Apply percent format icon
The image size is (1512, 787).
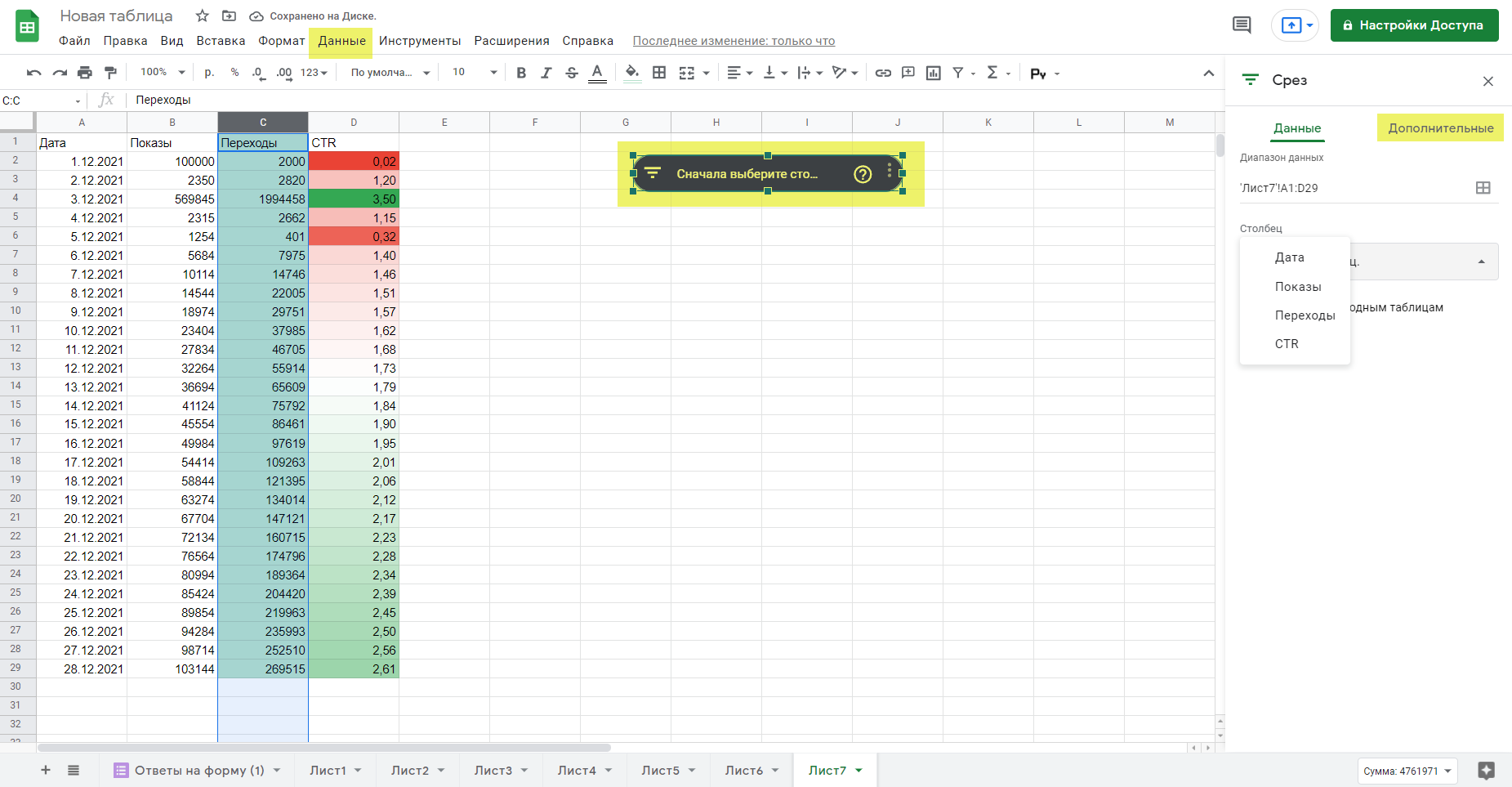pos(235,73)
